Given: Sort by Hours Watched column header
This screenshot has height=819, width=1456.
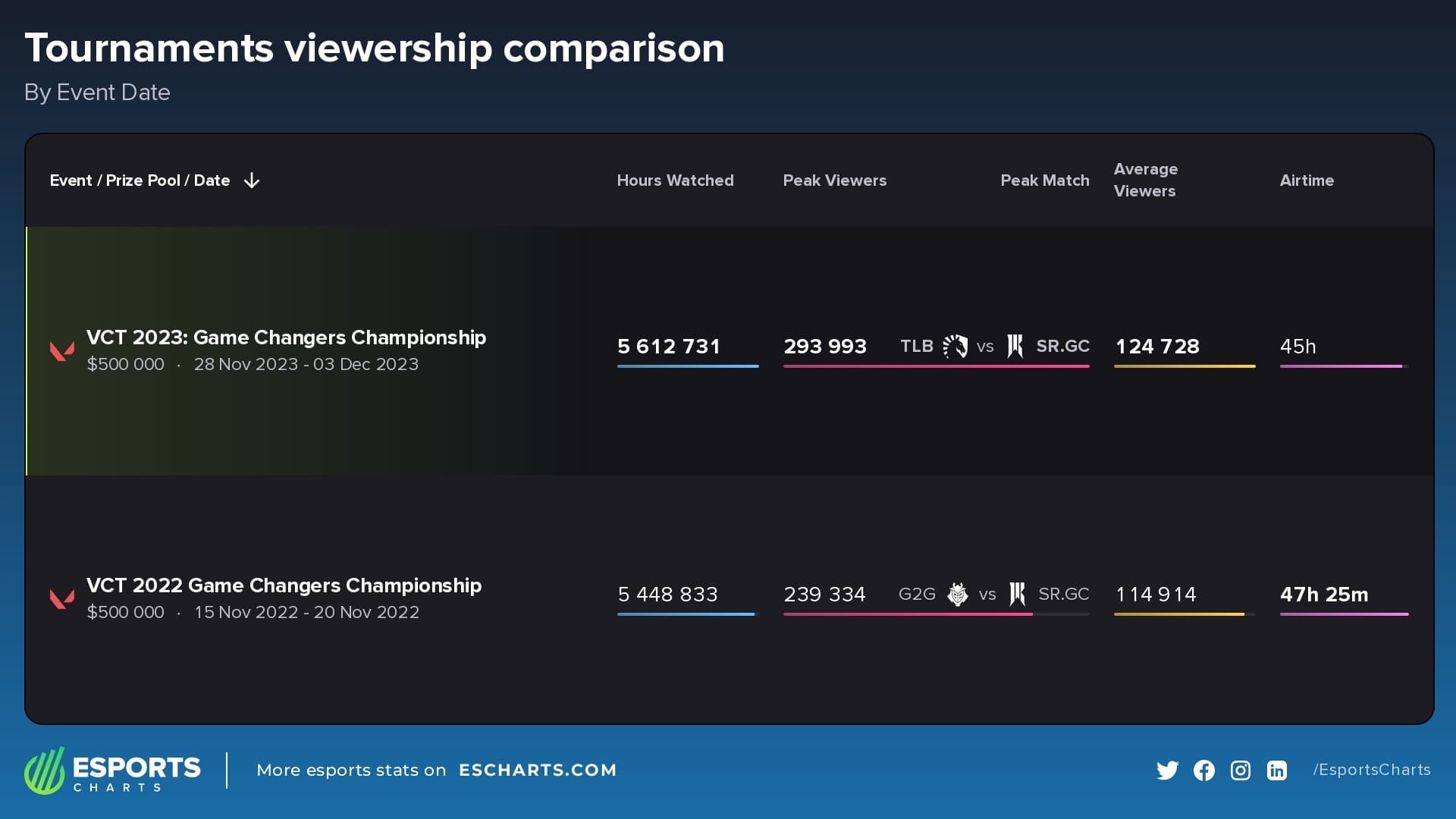Looking at the screenshot, I should pos(675,180).
